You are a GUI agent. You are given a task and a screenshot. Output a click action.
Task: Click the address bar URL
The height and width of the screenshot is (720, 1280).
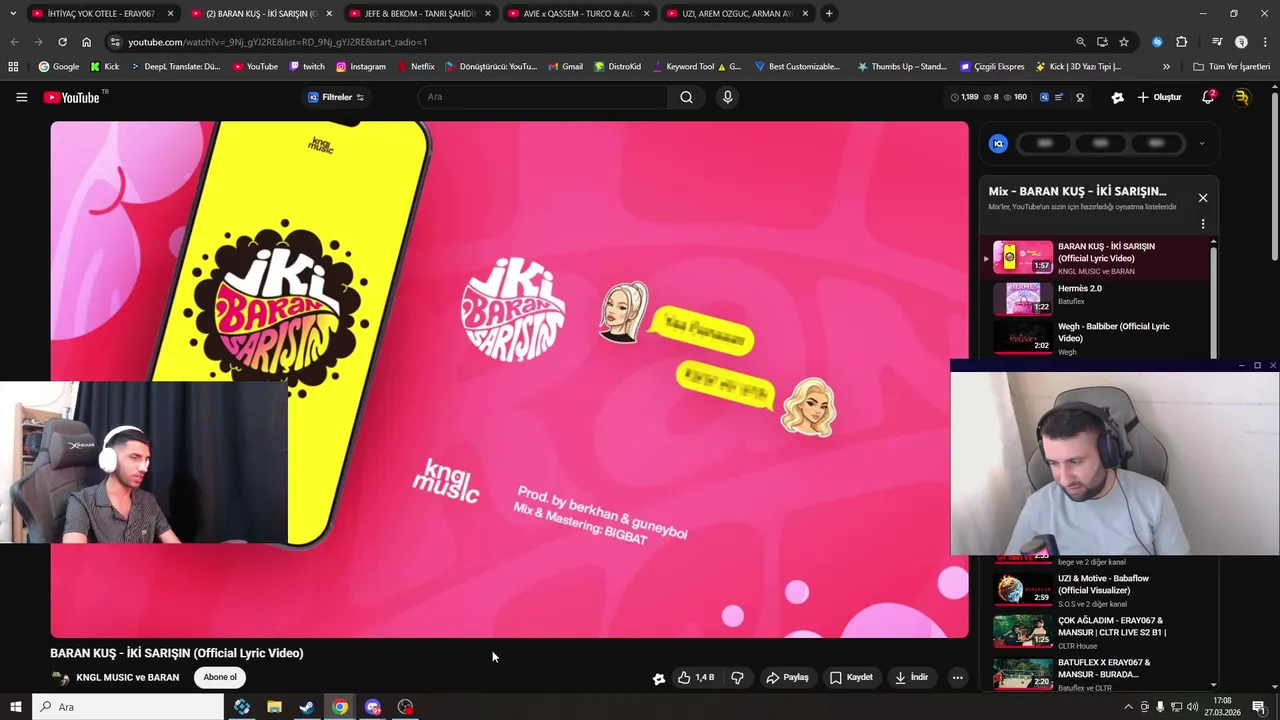click(277, 42)
